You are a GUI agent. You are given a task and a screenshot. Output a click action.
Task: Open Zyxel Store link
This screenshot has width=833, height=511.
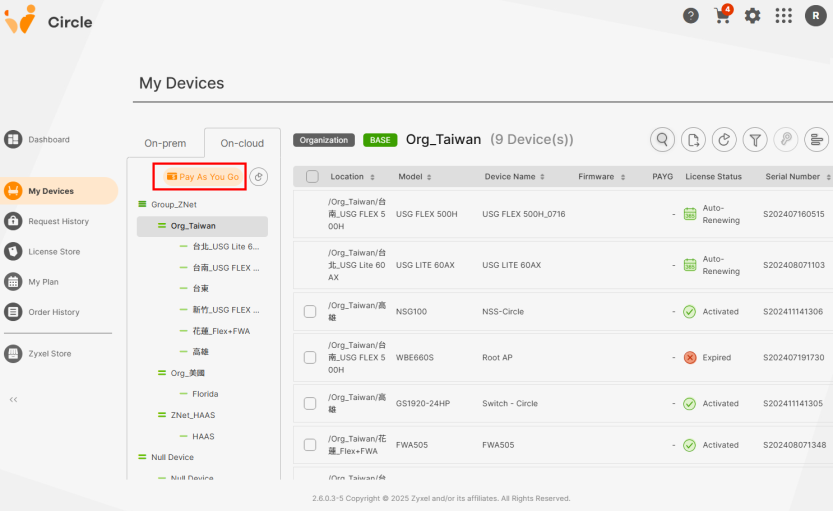point(50,353)
